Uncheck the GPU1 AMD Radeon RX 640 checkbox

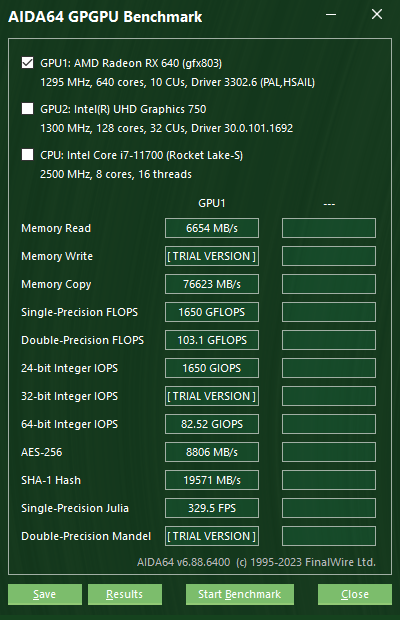tap(27, 63)
